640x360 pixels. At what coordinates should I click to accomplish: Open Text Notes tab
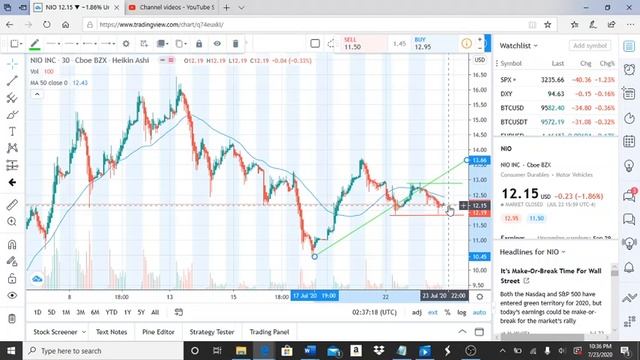coord(111,332)
